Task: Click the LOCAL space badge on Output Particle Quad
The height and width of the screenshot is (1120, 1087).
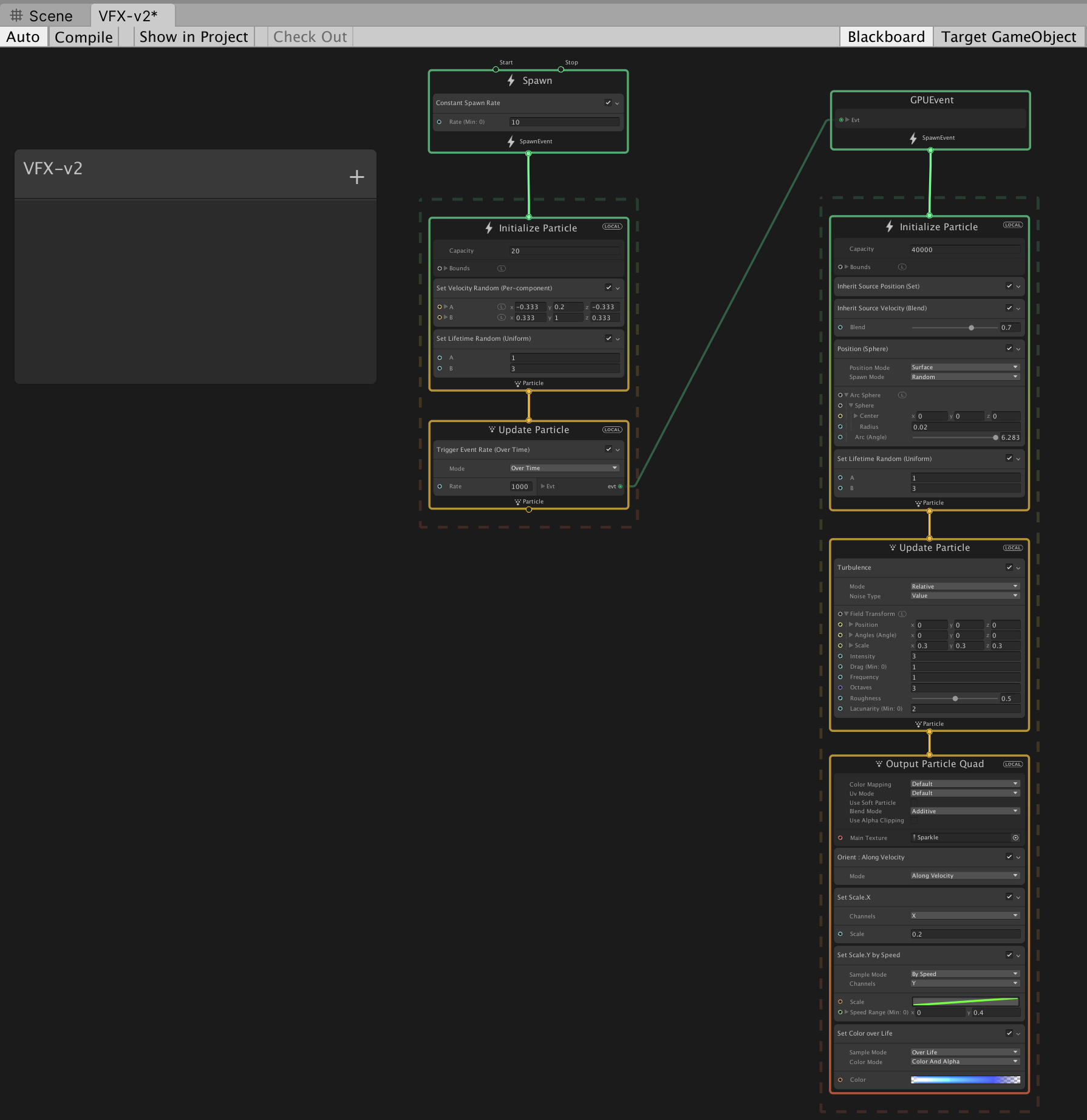Action: [1012, 764]
